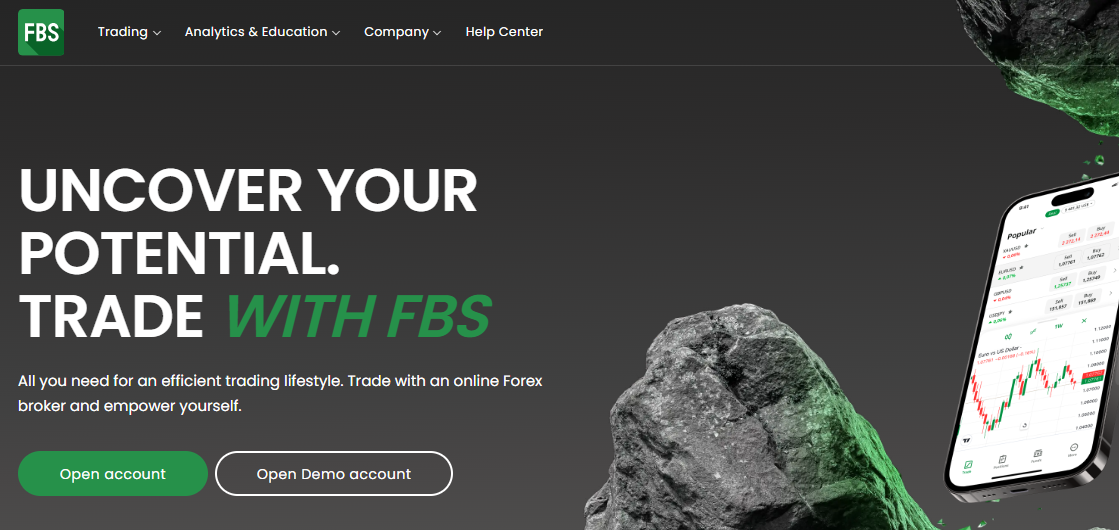This screenshot has width=1119, height=530.
Task: Expand the Analytics & Education chevron arrow
Action: click(335, 33)
